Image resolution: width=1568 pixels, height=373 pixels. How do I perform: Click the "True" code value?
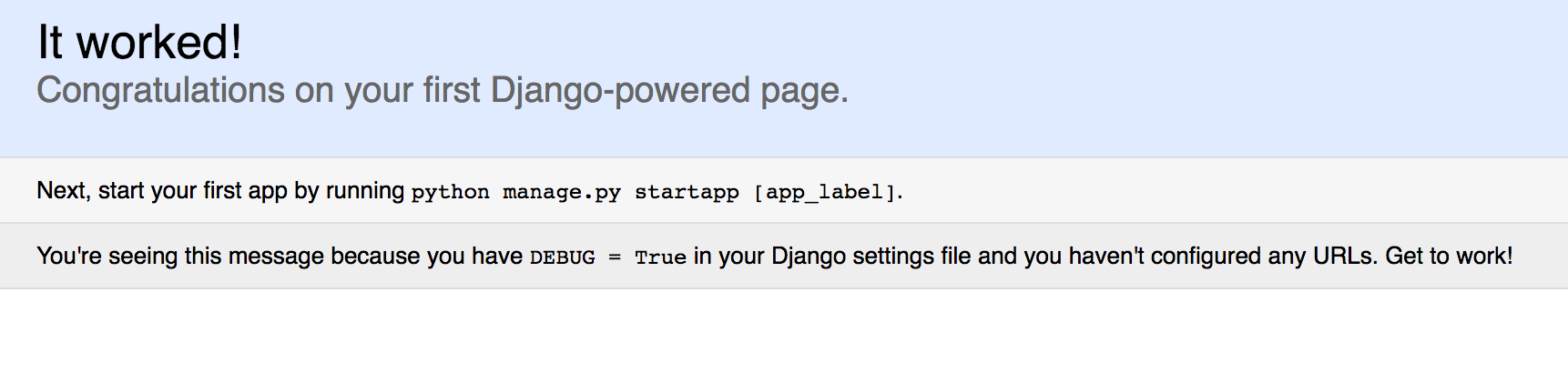(x=660, y=257)
